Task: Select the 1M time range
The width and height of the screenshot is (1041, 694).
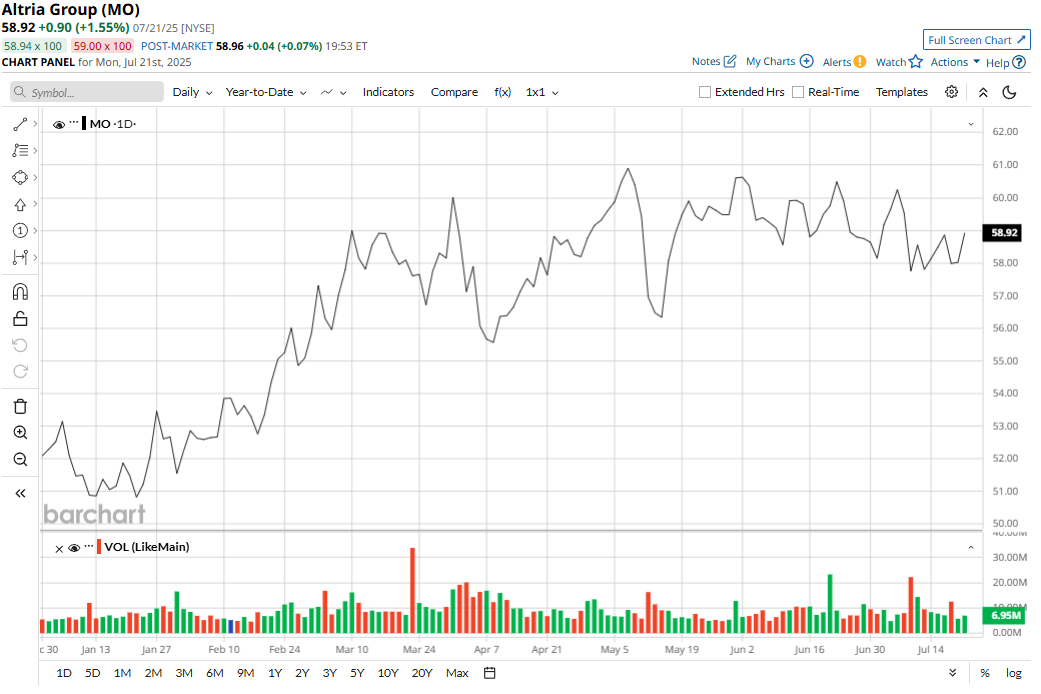Action: [122, 673]
